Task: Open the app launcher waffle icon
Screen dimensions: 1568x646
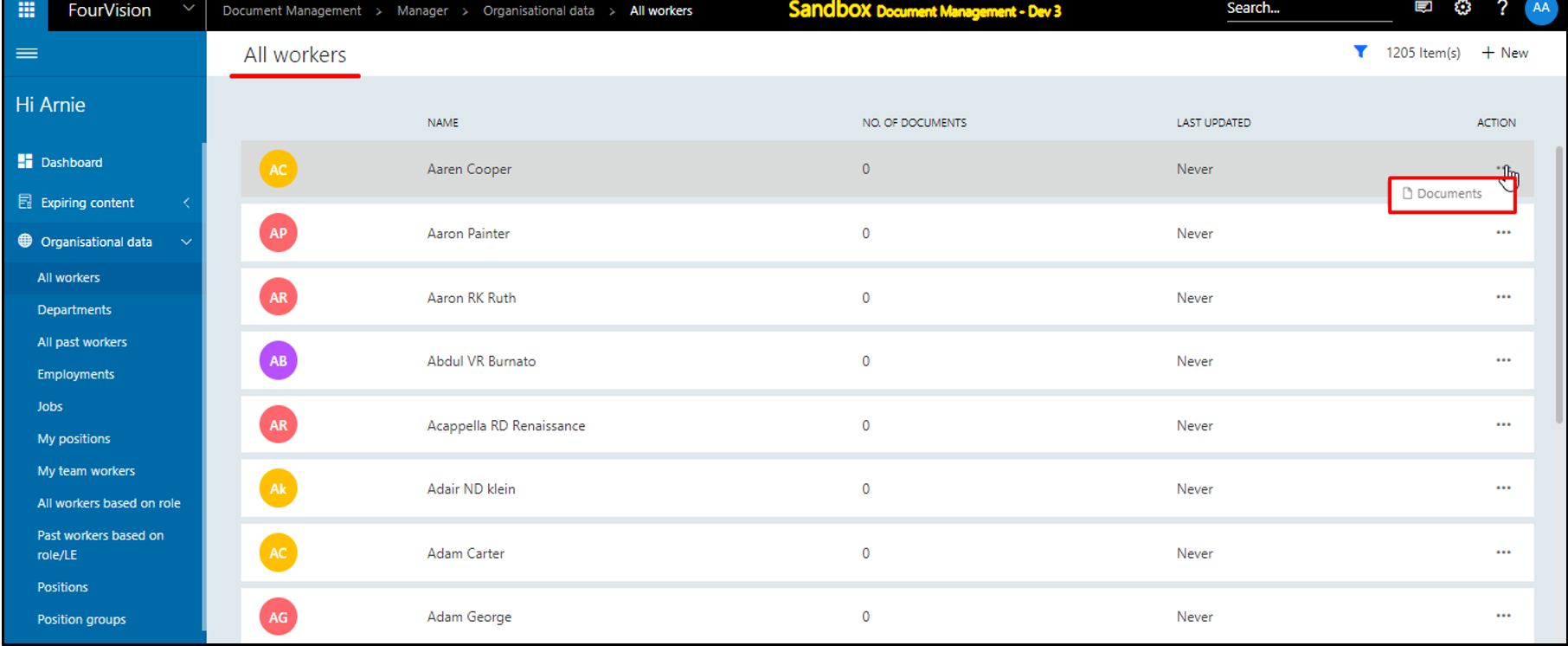Action: [x=27, y=10]
